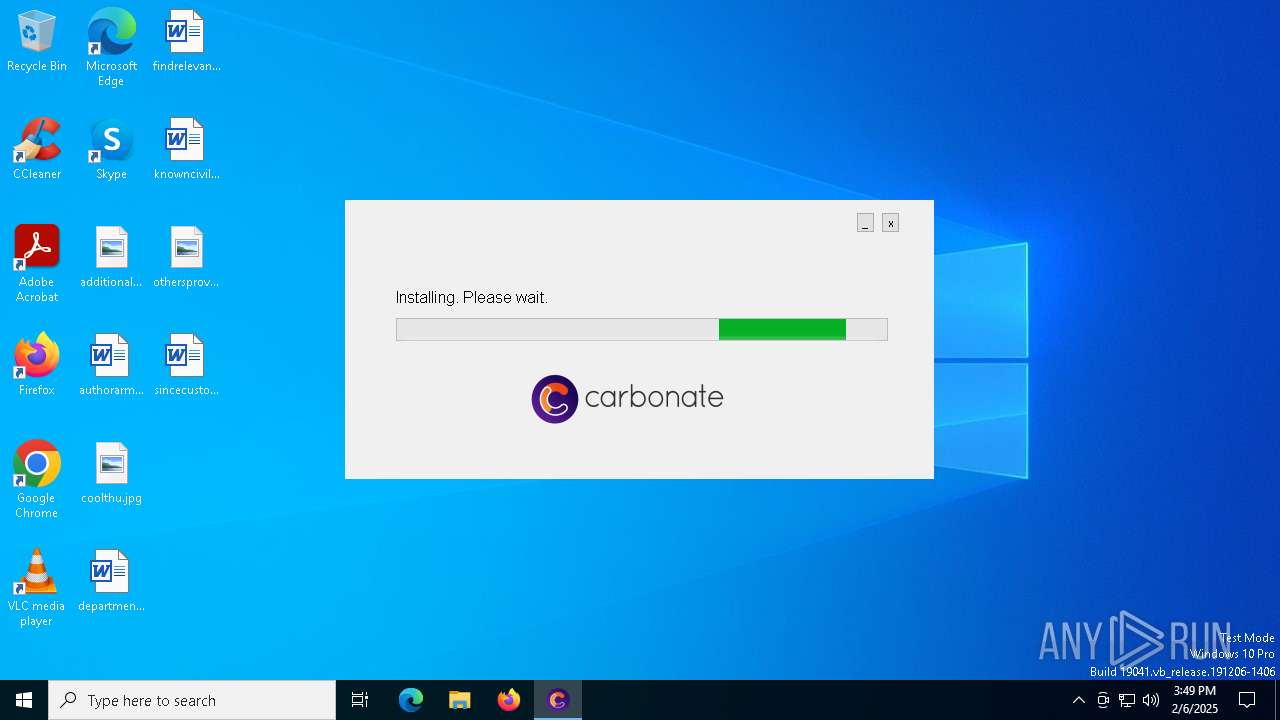This screenshot has height=720, width=1280.
Task: Switch to the Carbonate installer taskbar button
Action: click(x=558, y=700)
